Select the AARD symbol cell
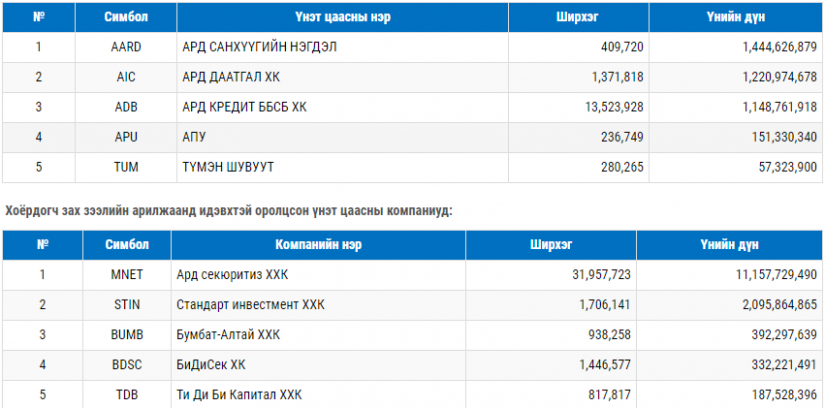 [x=126, y=47]
